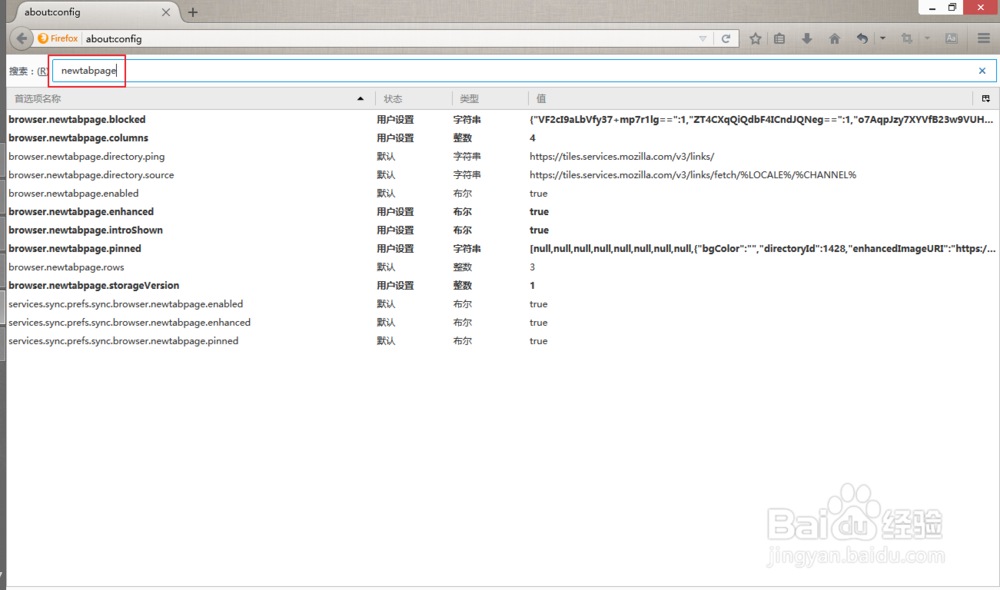Reload the current page
The height and width of the screenshot is (590, 1000).
(726, 38)
